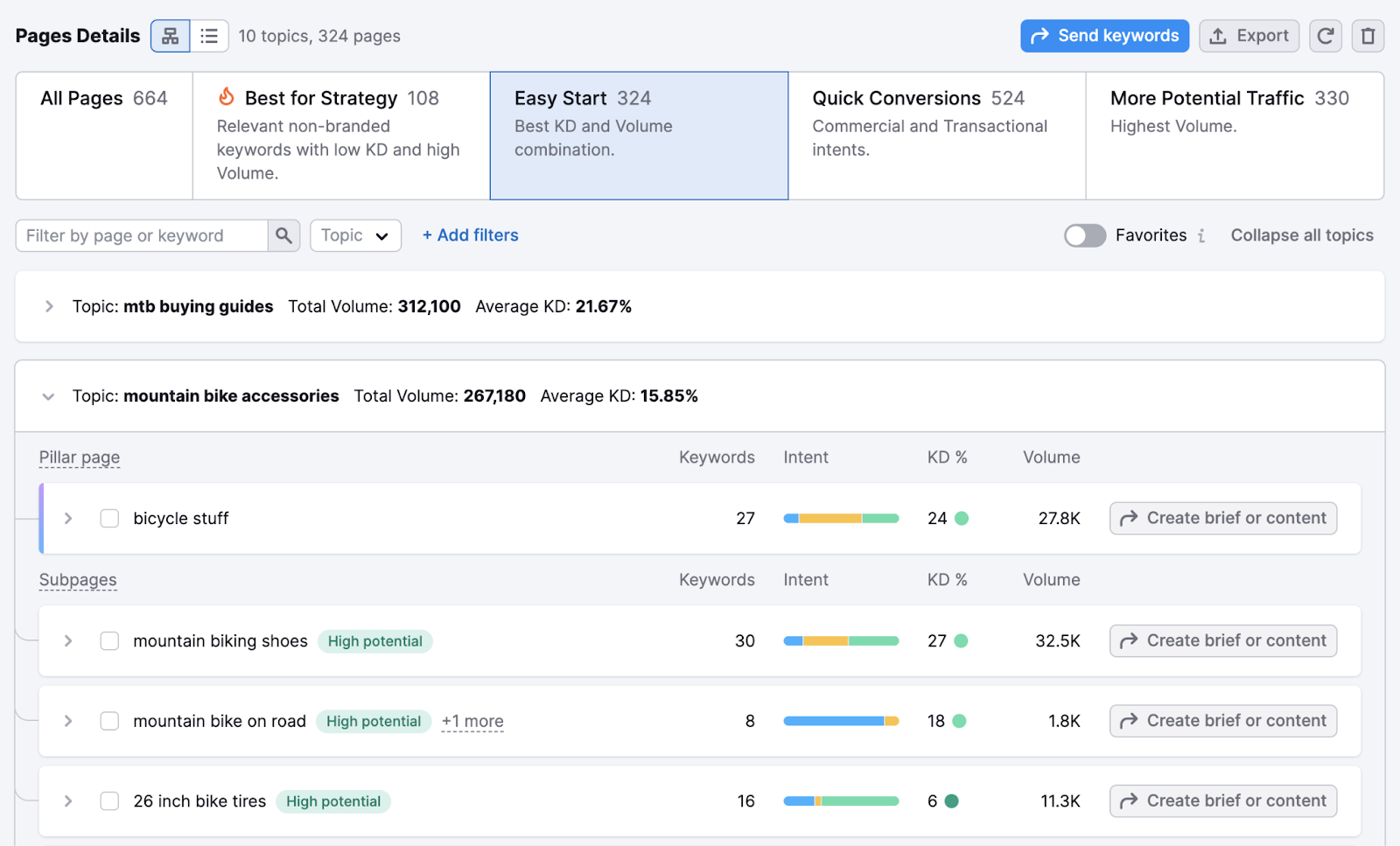This screenshot has height=846, width=1400.
Task: Select the topic map view icon
Action: tap(170, 36)
